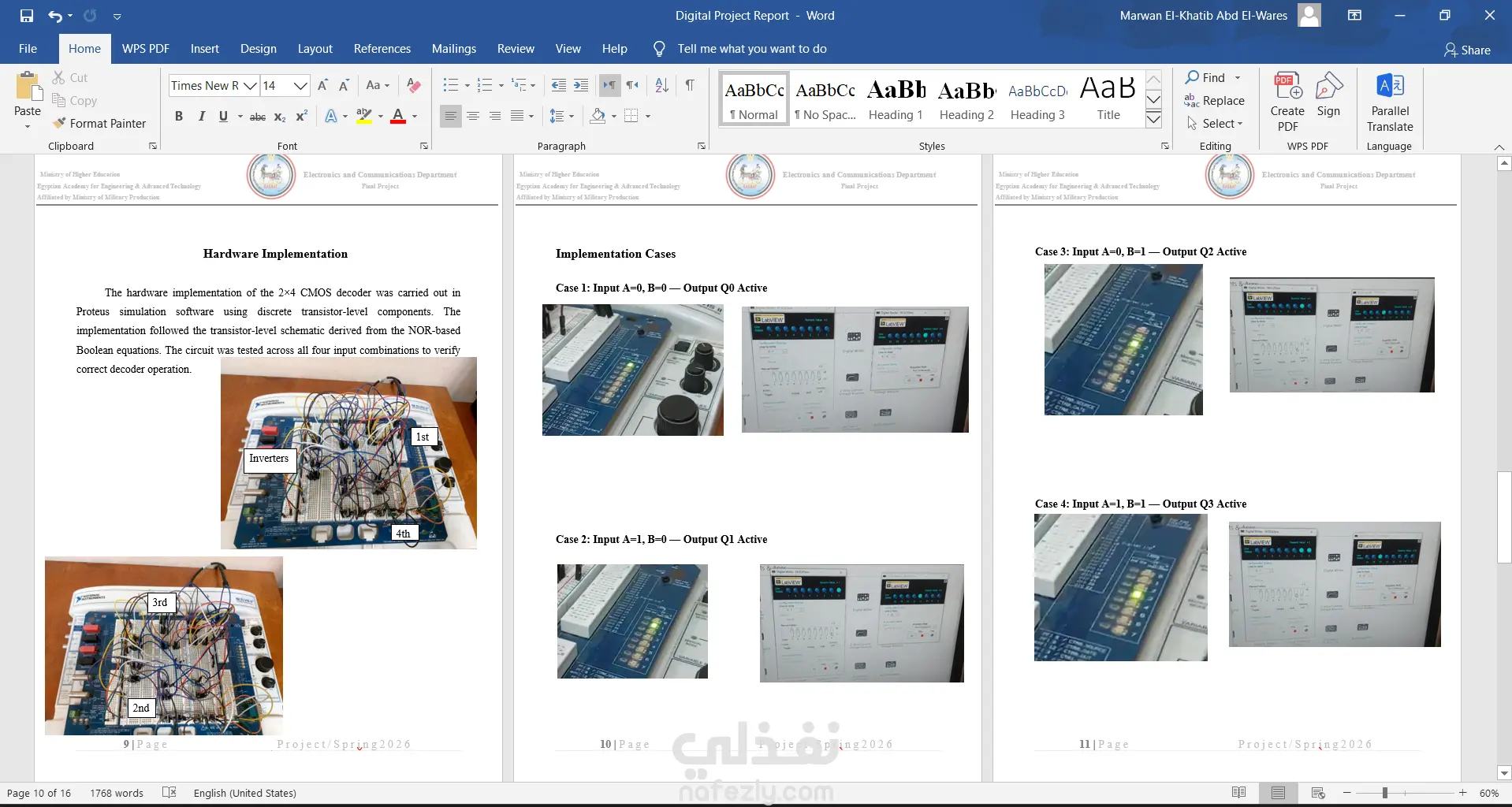Click English (United States) language indicator
Viewport: 1512px width, 807px height.
[x=245, y=793]
